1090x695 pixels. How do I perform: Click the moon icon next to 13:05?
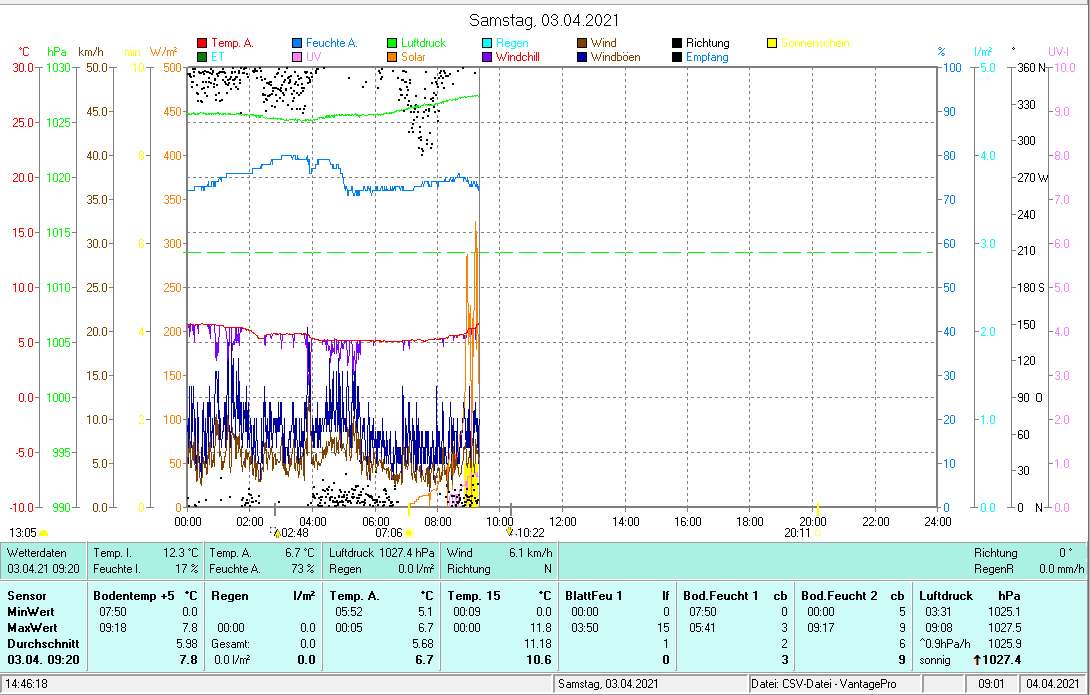pos(44,533)
